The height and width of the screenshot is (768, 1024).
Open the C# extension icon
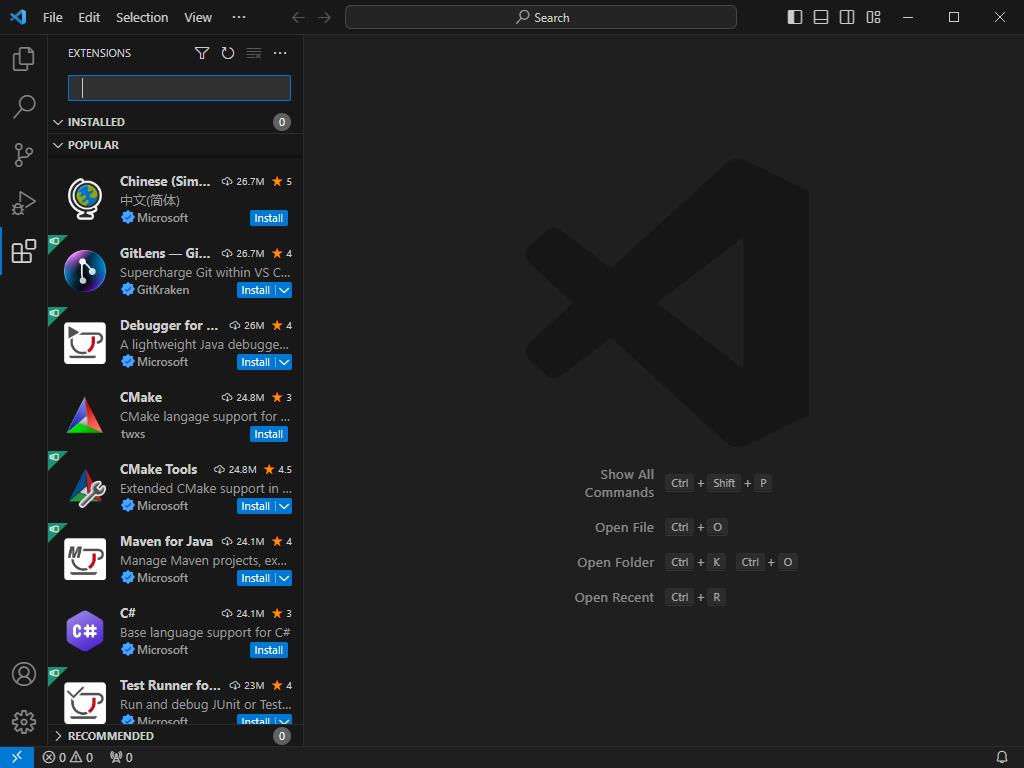pos(85,632)
